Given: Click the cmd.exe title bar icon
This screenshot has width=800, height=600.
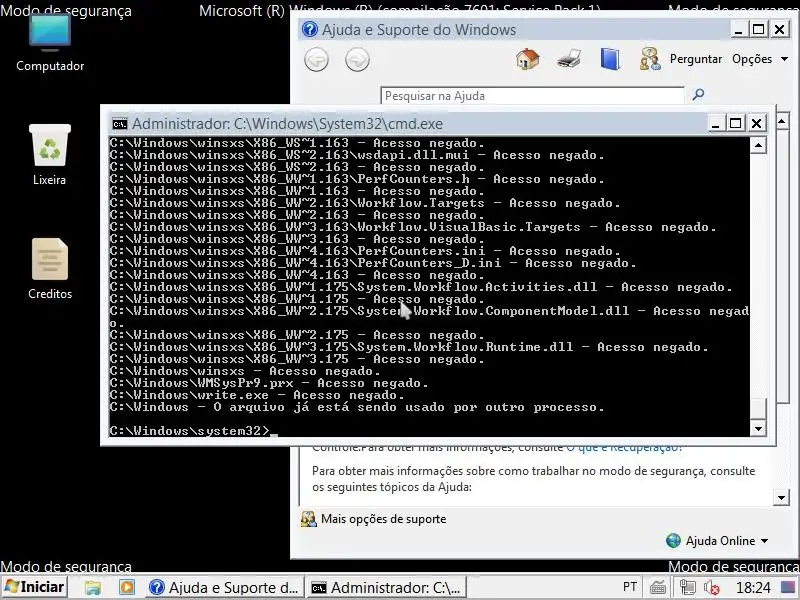Looking at the screenshot, I should pos(120,124).
